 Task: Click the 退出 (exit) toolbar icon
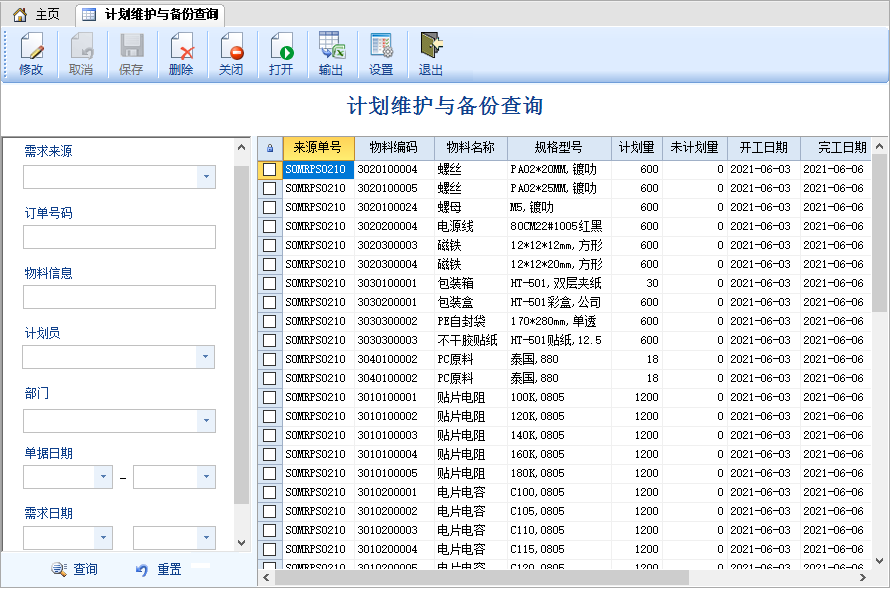click(431, 54)
